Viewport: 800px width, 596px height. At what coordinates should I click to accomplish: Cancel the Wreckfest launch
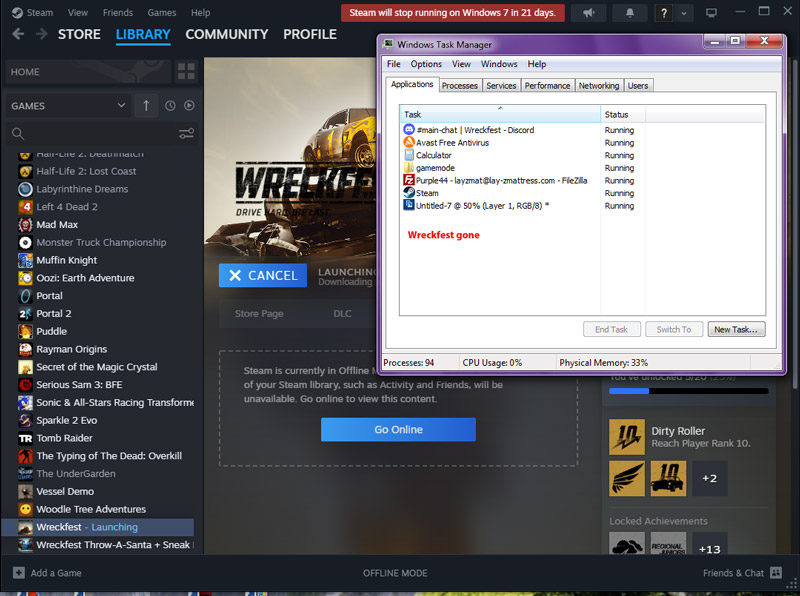tap(263, 276)
